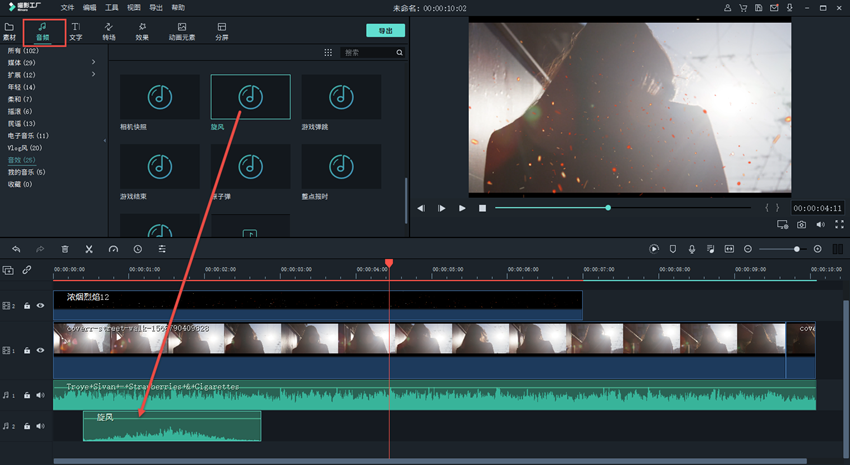Select the Vlog风 (20) category
850x465 pixels.
[x=24, y=147]
